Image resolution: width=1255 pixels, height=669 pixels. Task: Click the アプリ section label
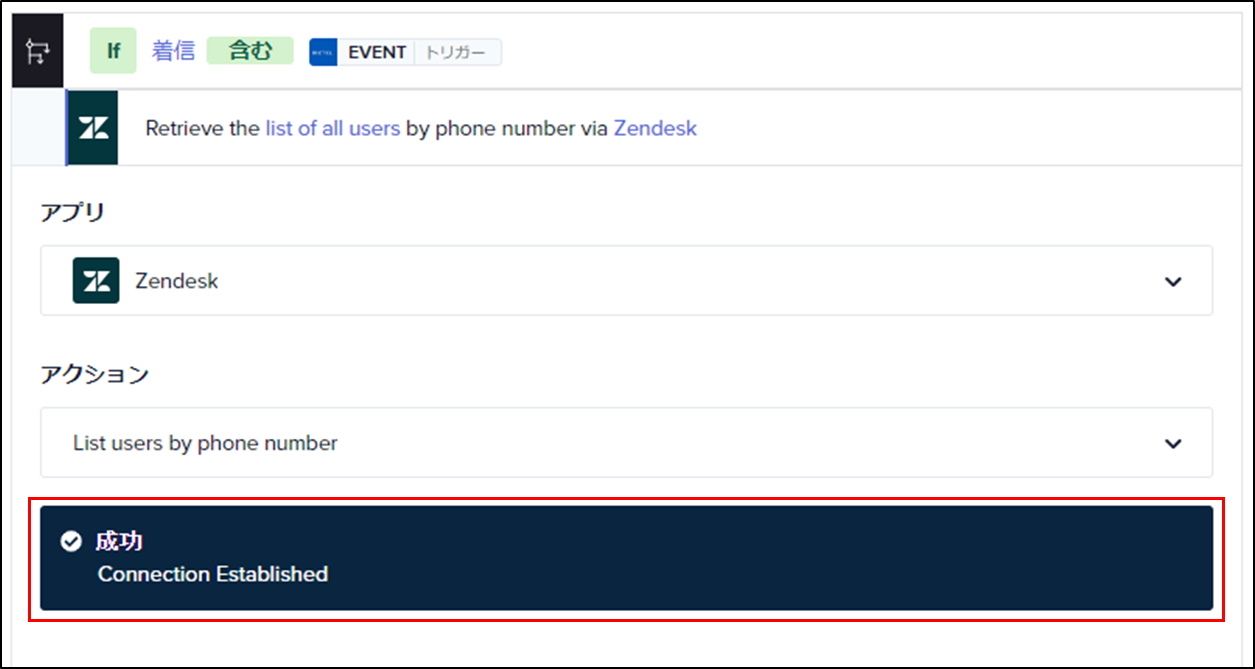coord(73,213)
